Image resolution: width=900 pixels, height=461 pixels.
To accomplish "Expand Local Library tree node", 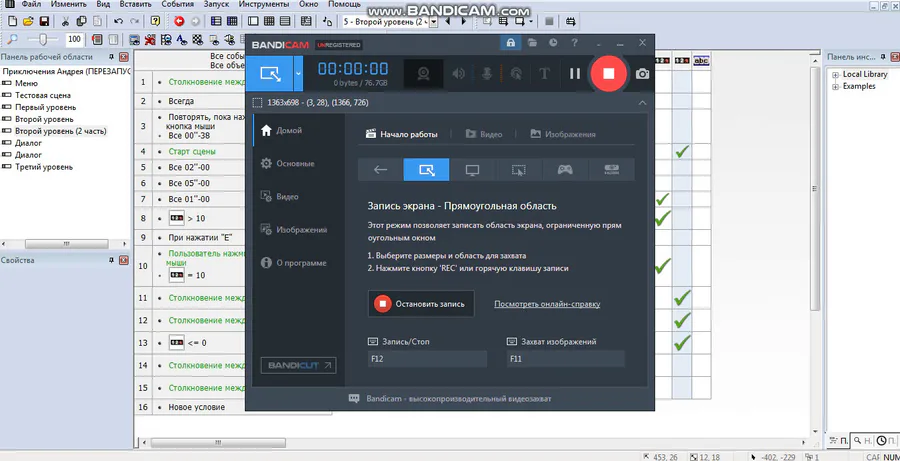I will pyautogui.click(x=836, y=75).
